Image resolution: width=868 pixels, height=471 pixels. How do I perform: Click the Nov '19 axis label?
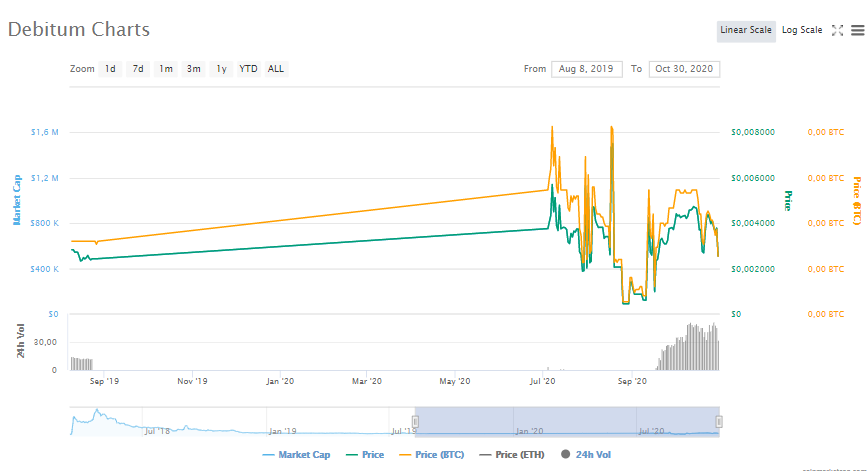192,381
